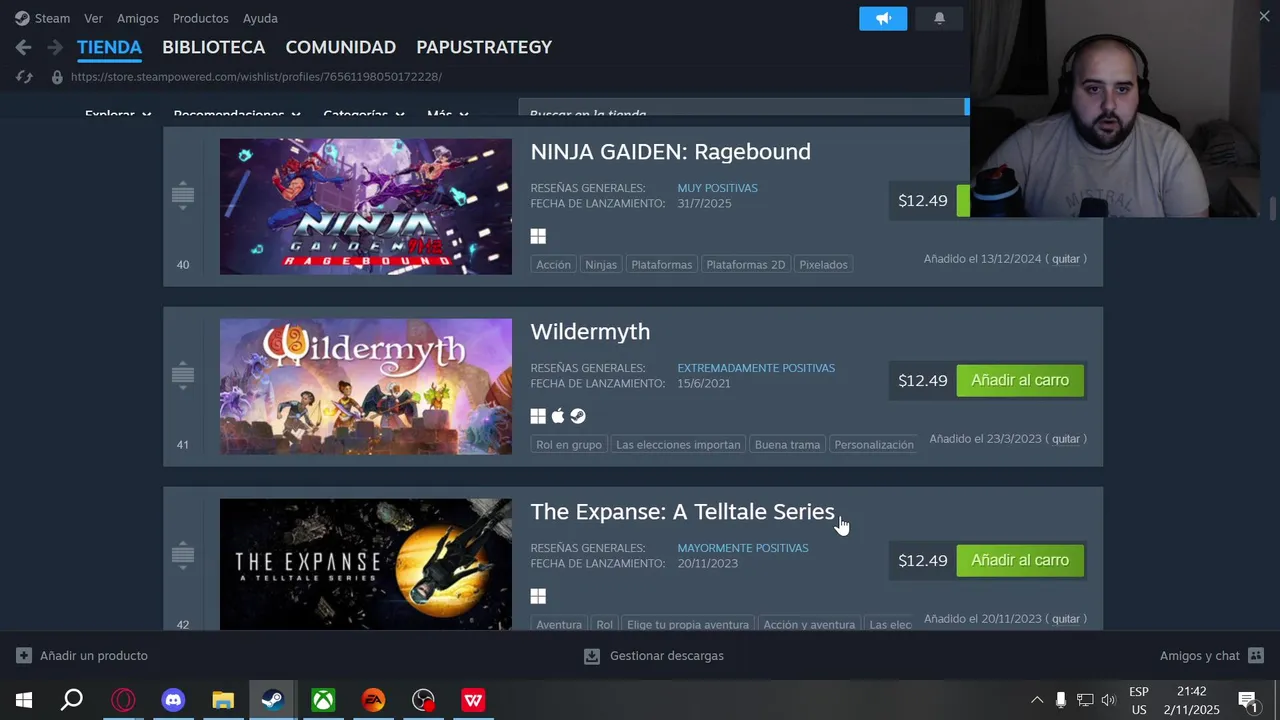Image resolution: width=1280 pixels, height=720 pixels.
Task: Select the Las elecciones importan tag
Action: [x=678, y=444]
